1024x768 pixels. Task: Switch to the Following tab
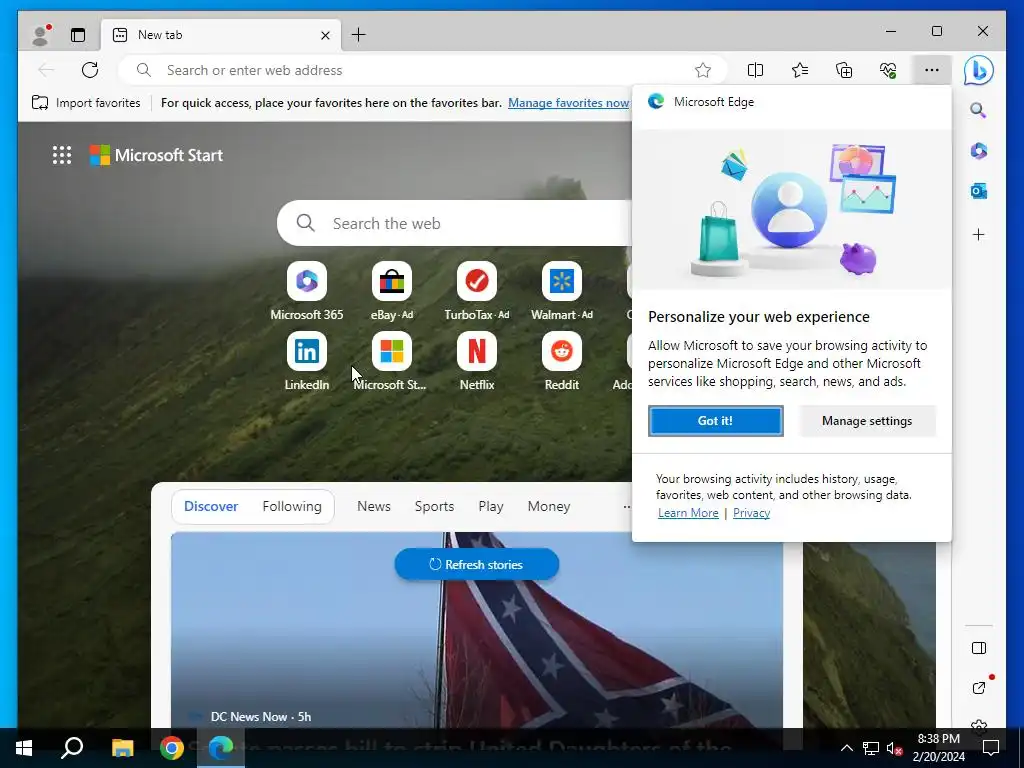[292, 506]
